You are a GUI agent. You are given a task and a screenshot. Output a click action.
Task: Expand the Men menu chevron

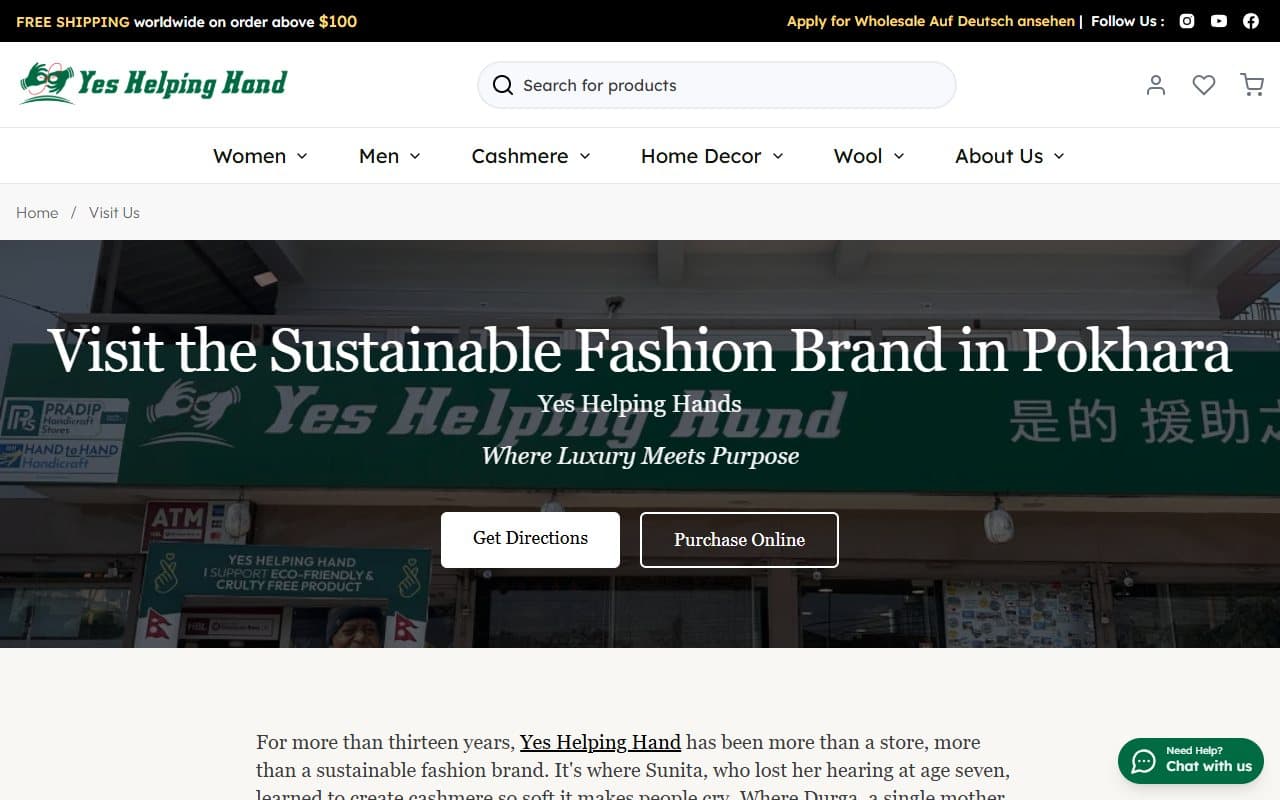[x=415, y=156]
